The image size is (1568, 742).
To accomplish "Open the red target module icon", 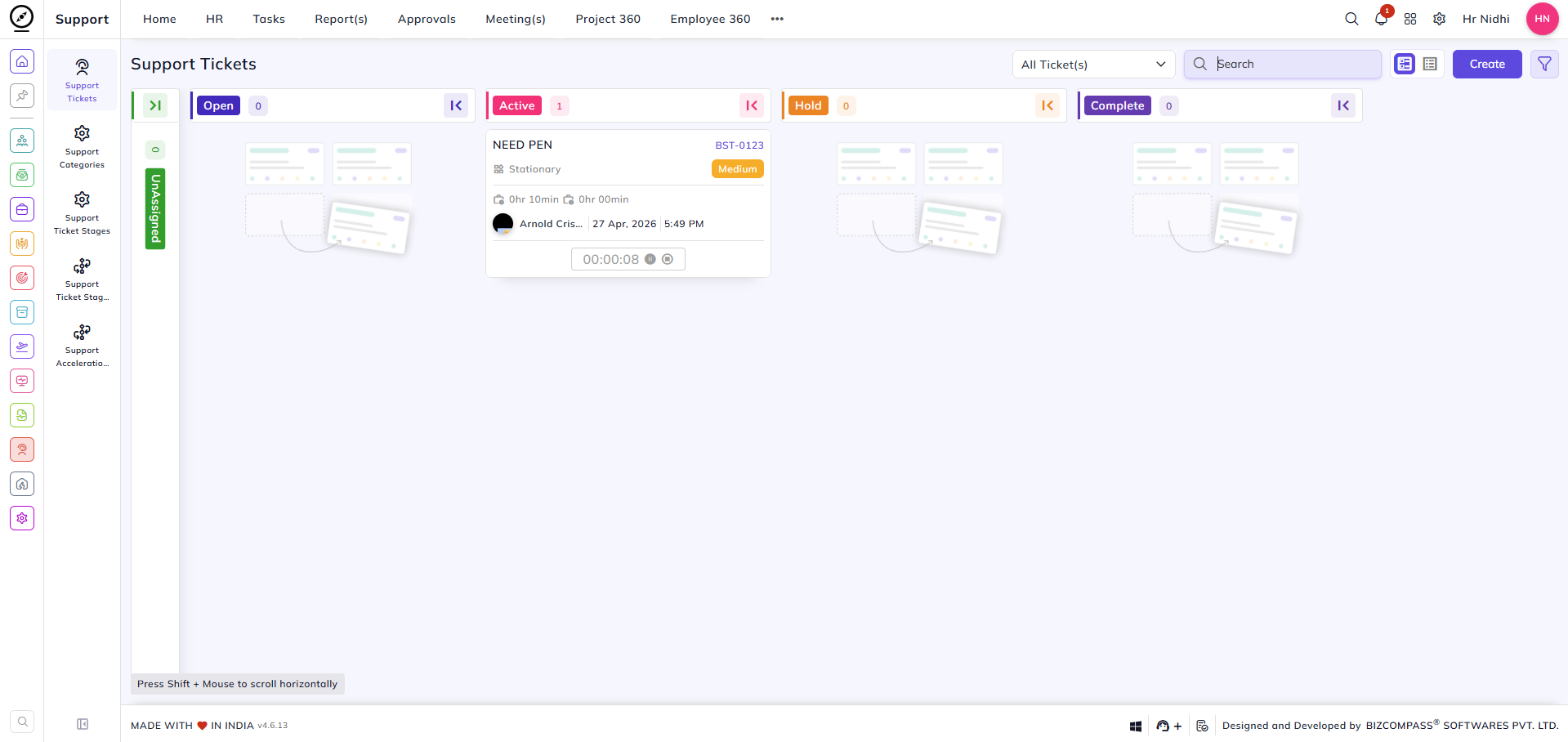I will coord(22,278).
